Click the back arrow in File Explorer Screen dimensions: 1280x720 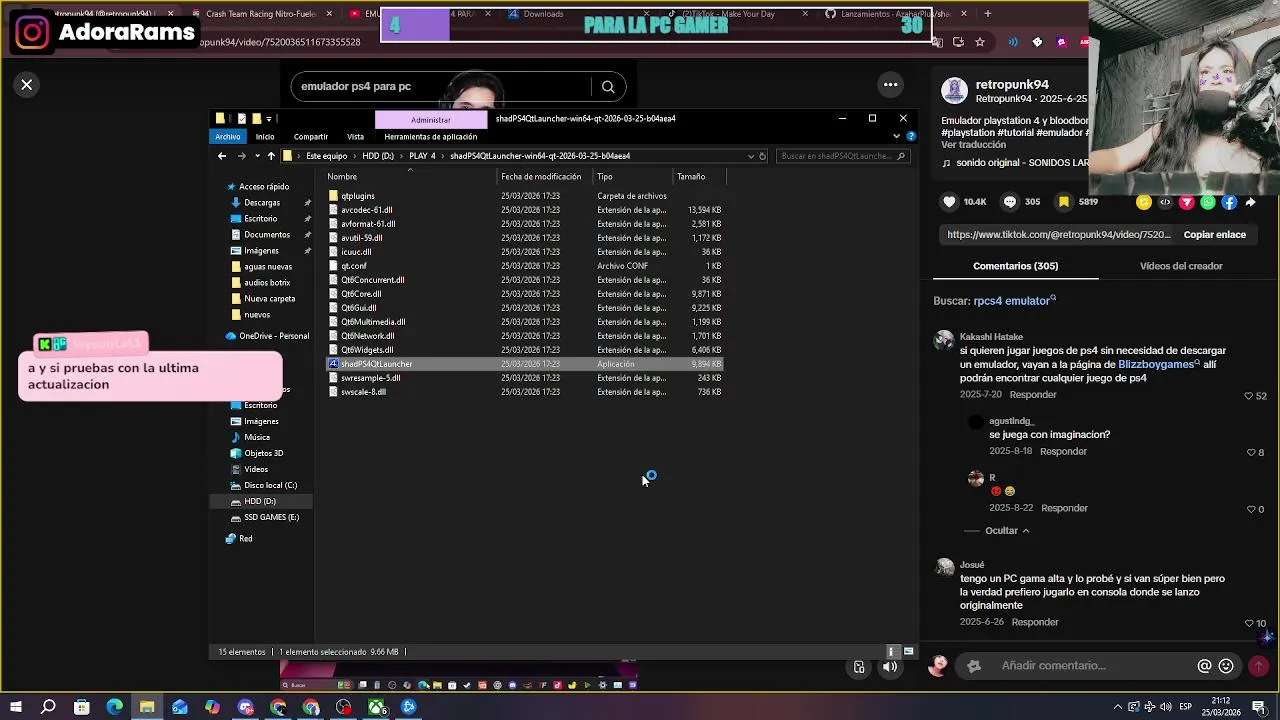pyautogui.click(x=222, y=156)
